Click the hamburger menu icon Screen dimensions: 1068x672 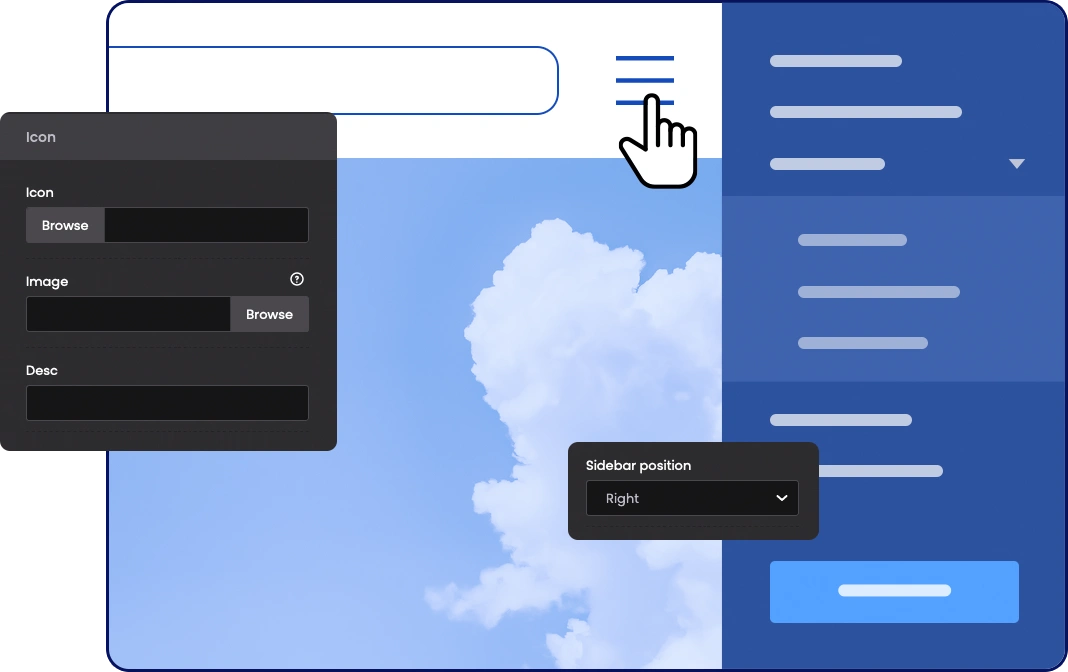(644, 79)
